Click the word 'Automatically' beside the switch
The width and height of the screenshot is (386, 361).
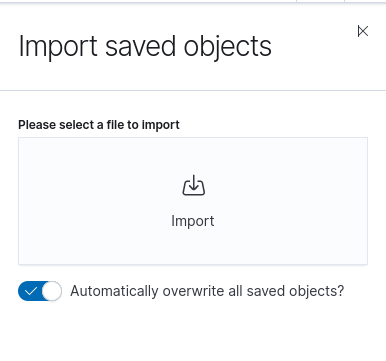pyautogui.click(x=114, y=291)
